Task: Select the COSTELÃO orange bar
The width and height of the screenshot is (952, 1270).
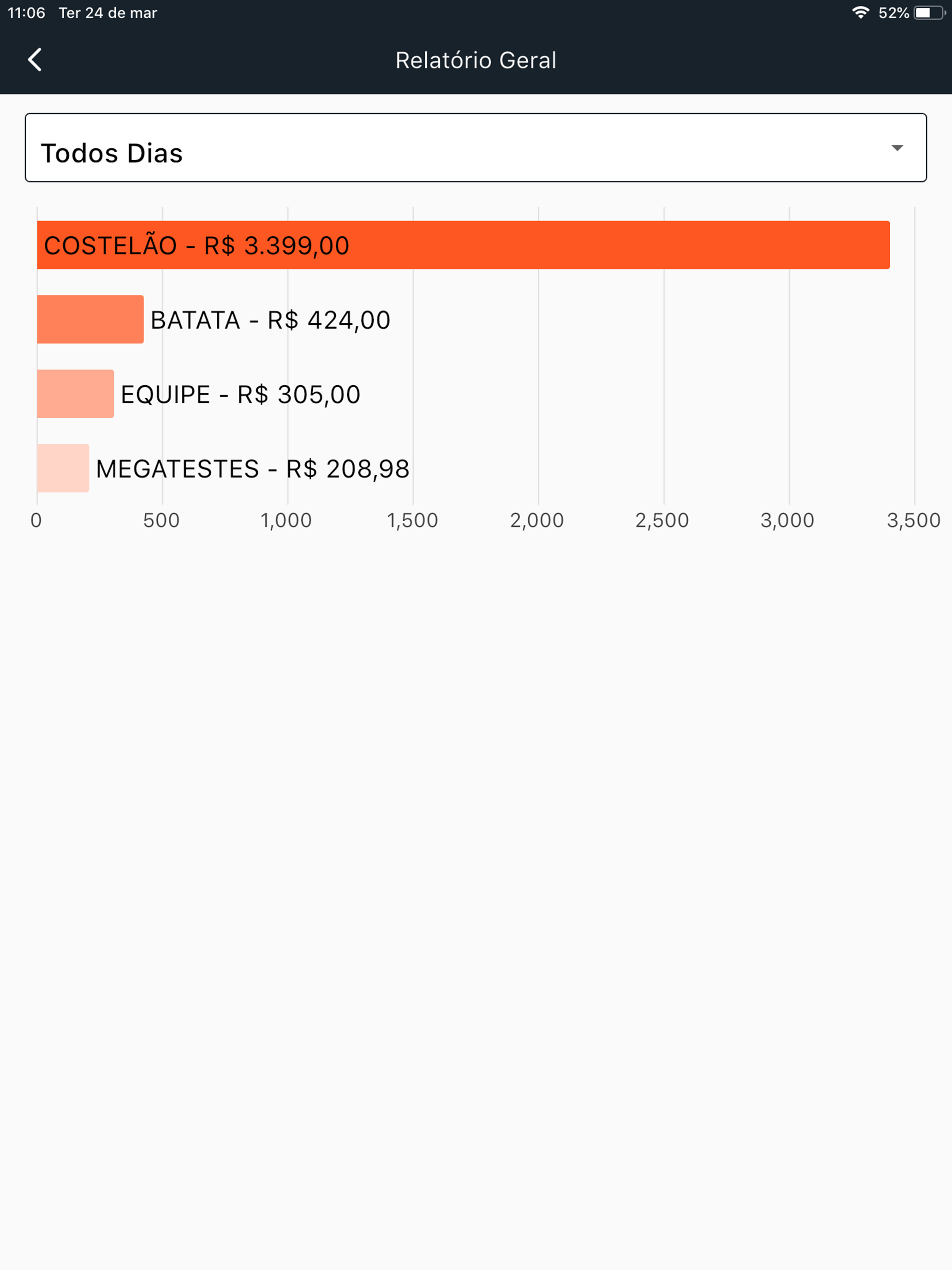Action: [463, 245]
